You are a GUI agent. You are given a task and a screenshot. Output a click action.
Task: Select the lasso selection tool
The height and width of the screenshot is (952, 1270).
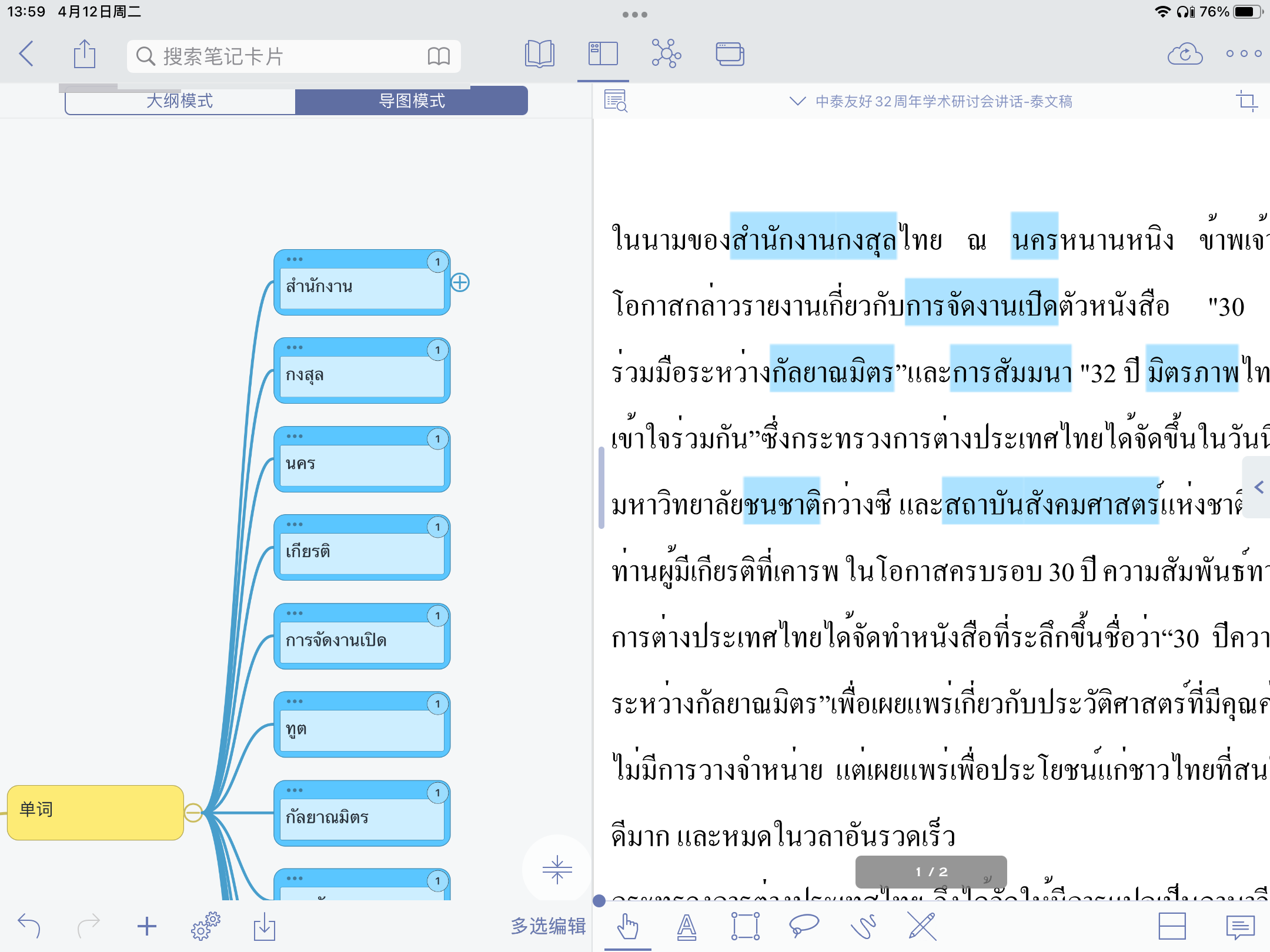coord(804,926)
